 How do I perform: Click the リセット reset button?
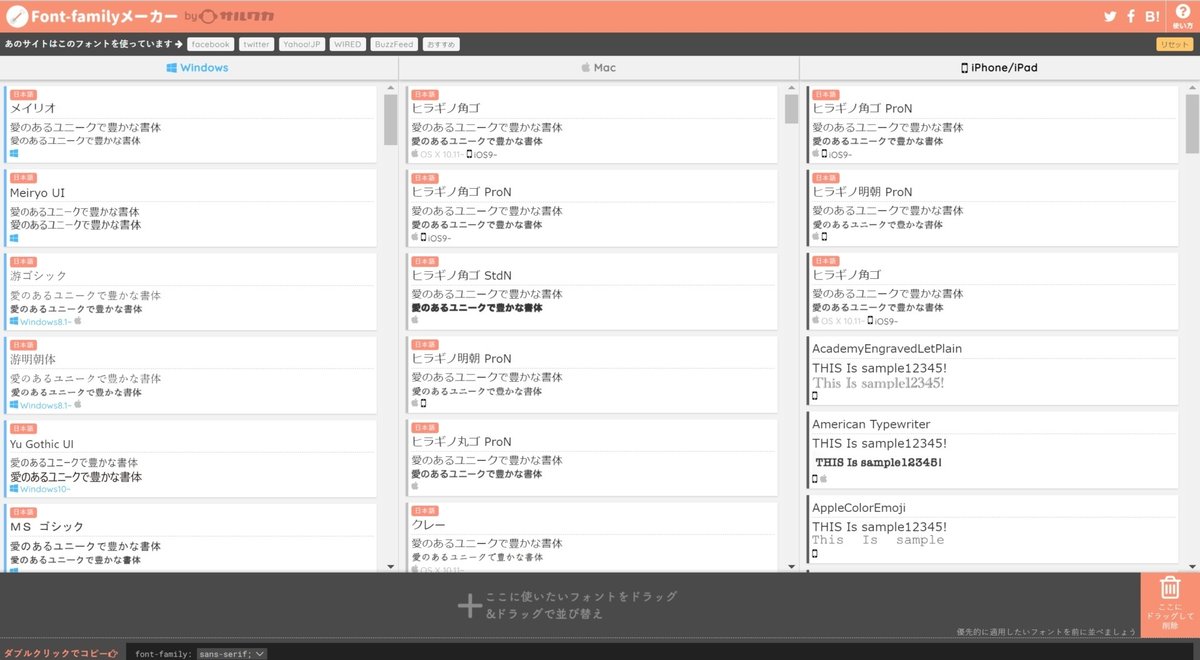(x=1173, y=44)
